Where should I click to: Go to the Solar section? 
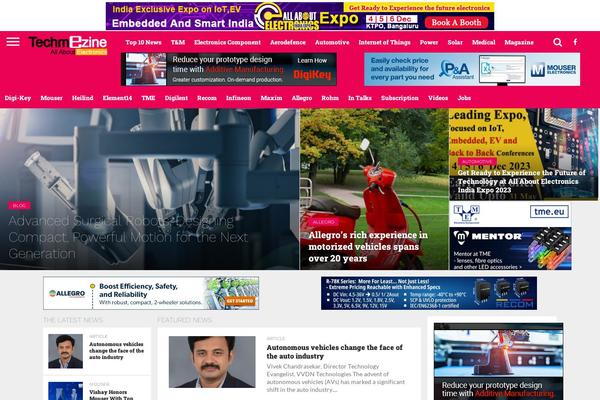click(455, 42)
